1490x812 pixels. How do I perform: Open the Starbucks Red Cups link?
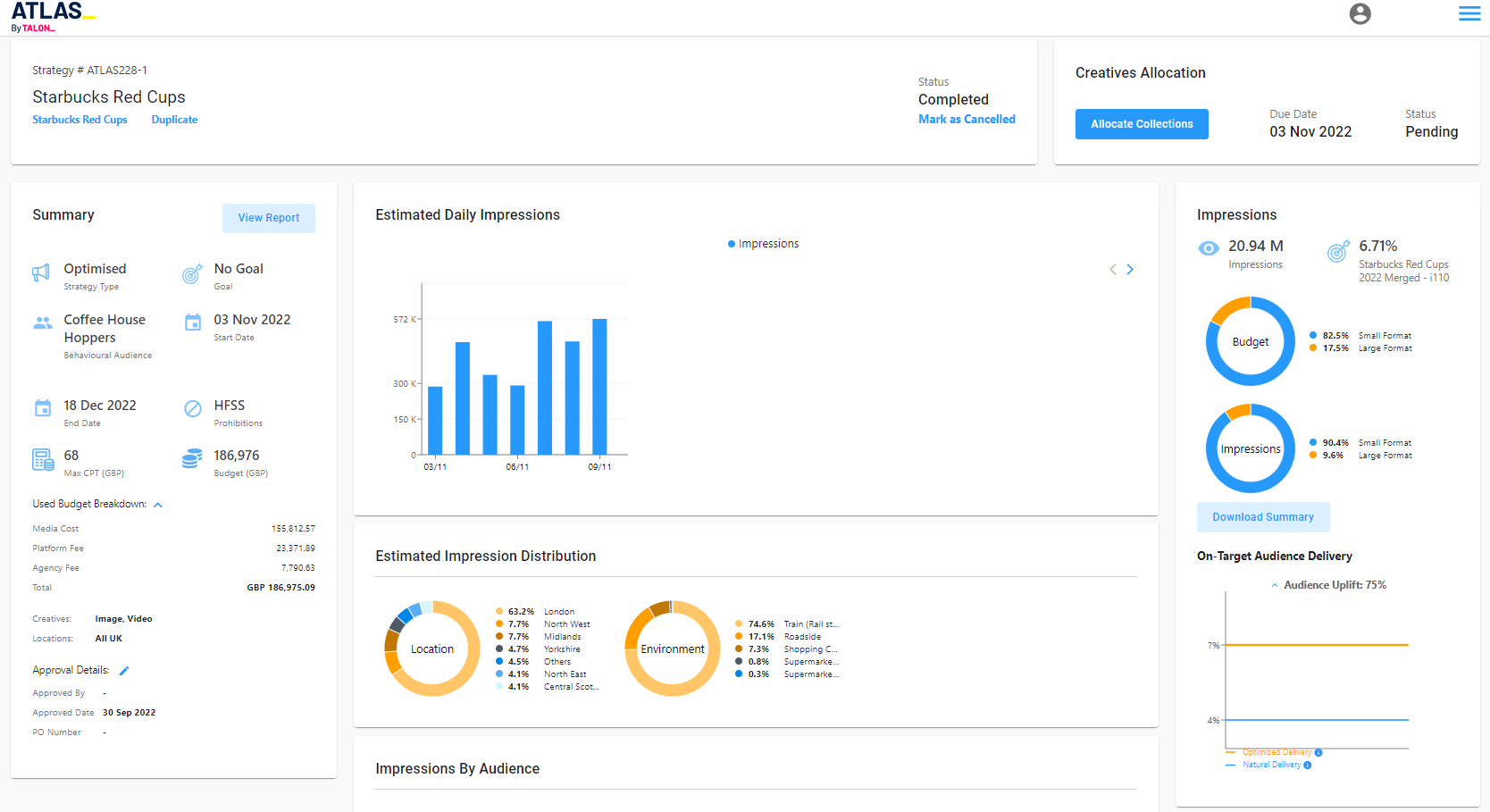80,120
